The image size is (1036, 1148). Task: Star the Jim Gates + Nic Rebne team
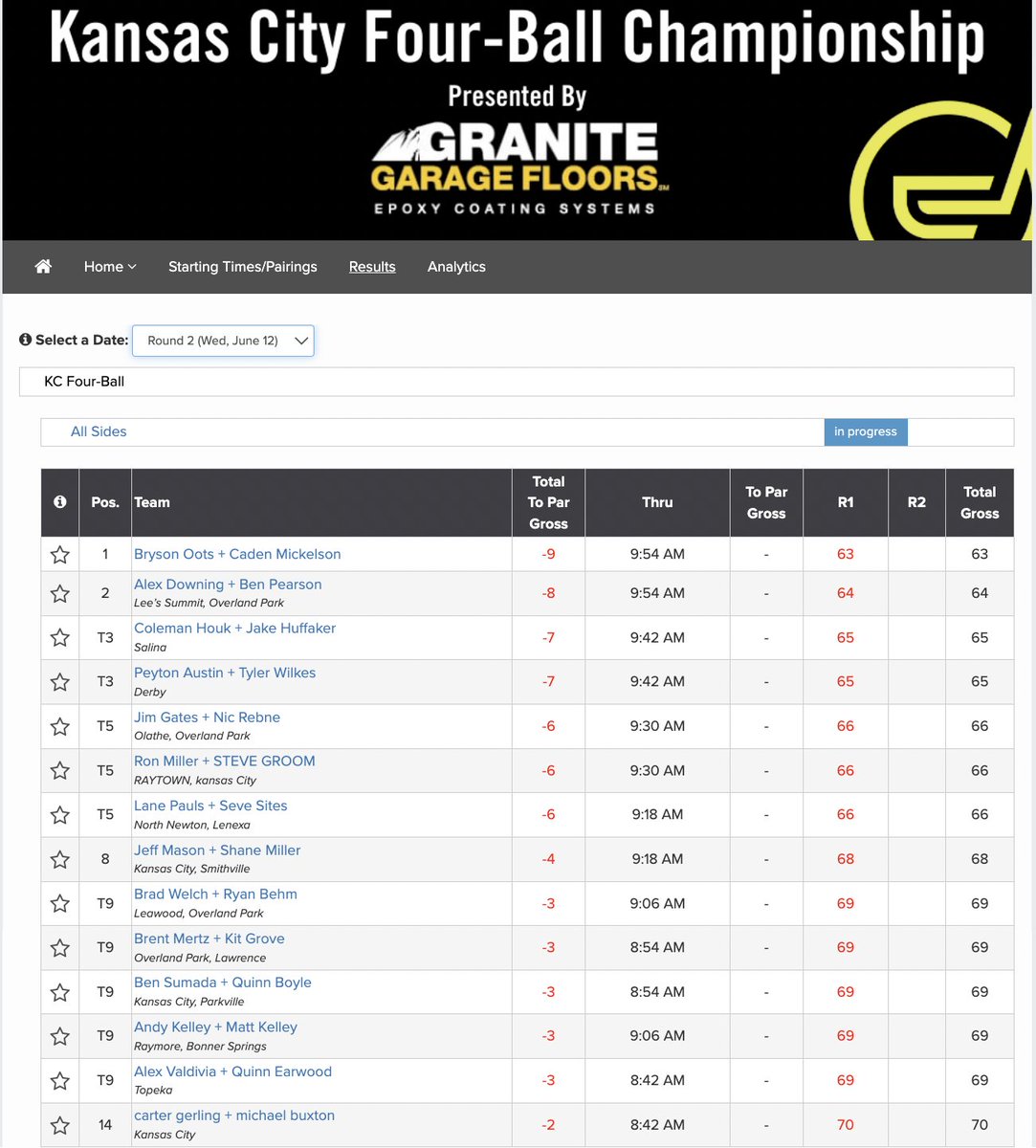[x=59, y=726]
